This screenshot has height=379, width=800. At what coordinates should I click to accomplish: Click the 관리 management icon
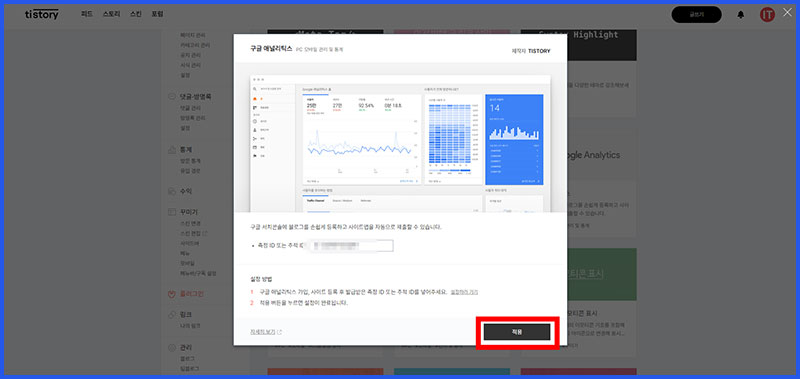pos(172,348)
